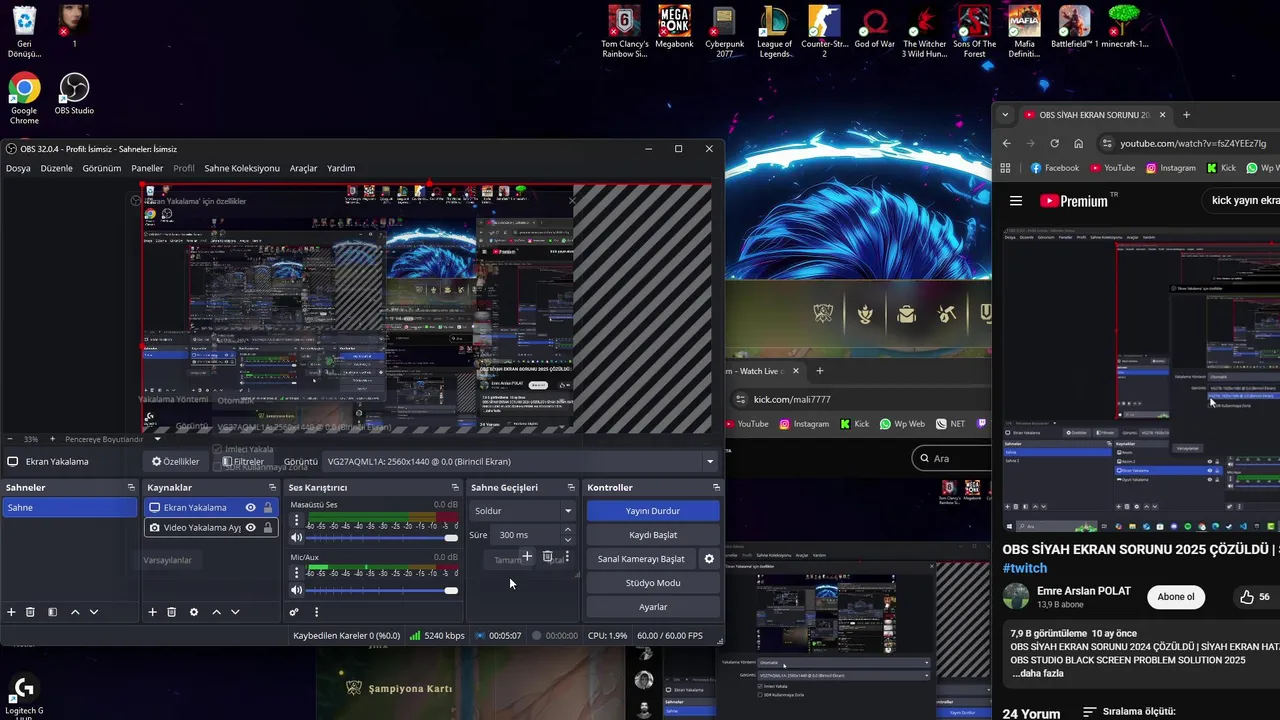The image size is (1280, 720).
Task: Open Sahne Koleksiyonu menu
Action: point(242,168)
